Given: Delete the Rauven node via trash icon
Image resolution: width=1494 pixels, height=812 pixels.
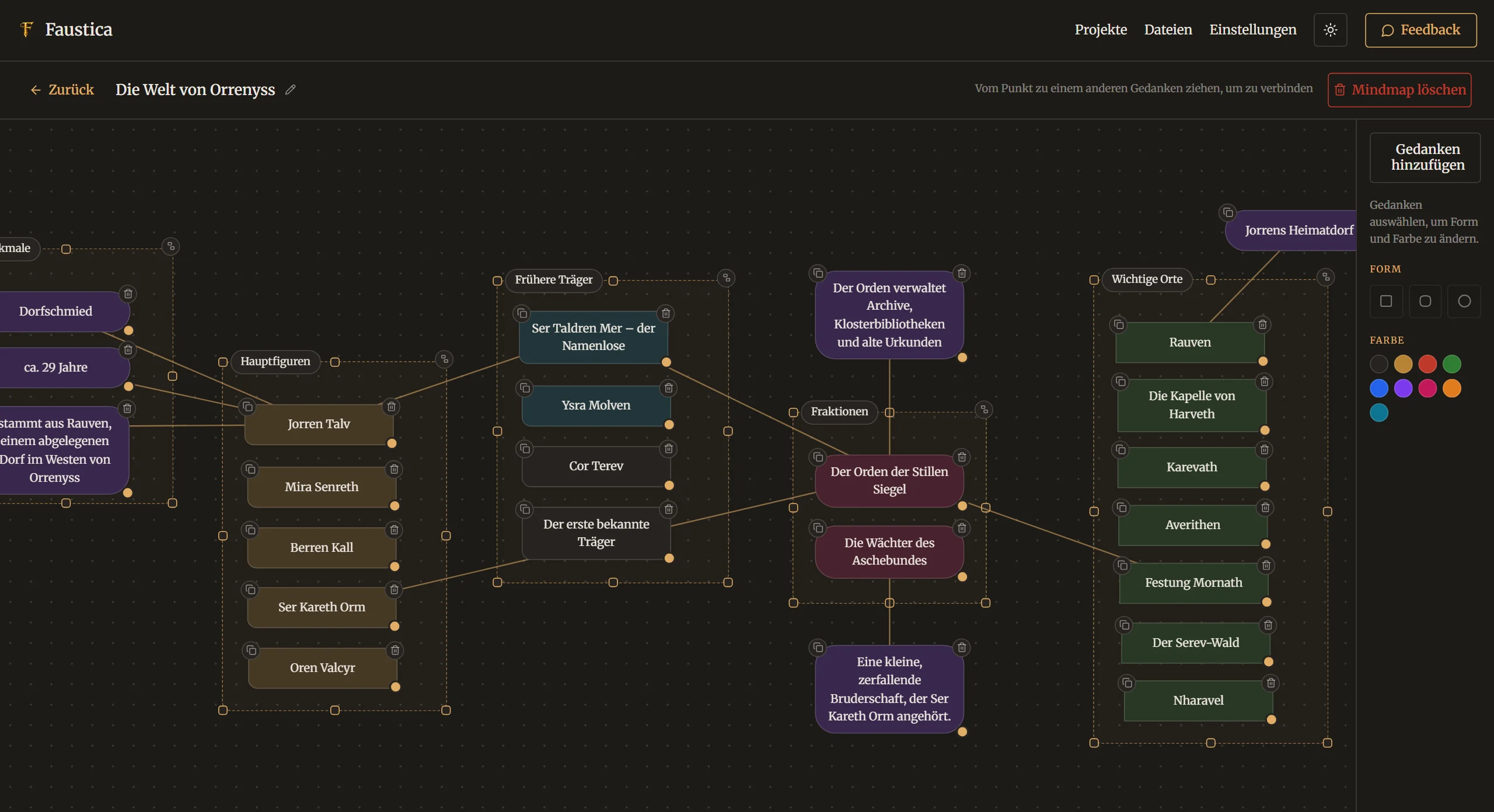Looking at the screenshot, I should (x=1262, y=324).
